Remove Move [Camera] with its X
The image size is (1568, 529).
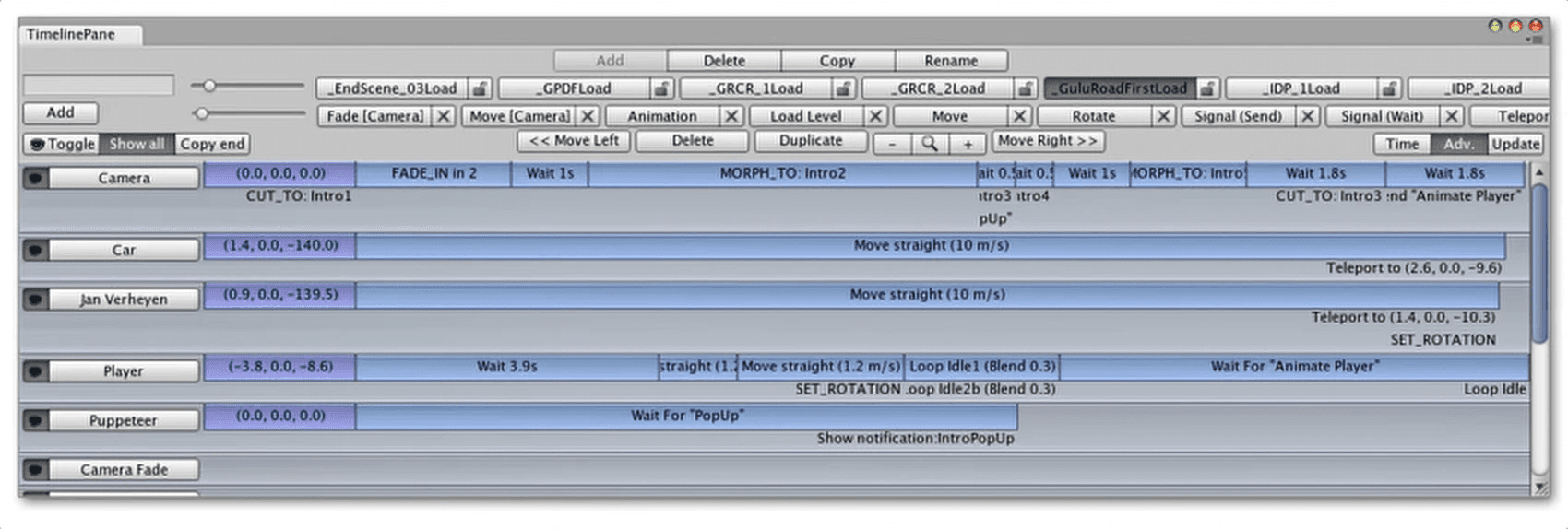click(588, 116)
